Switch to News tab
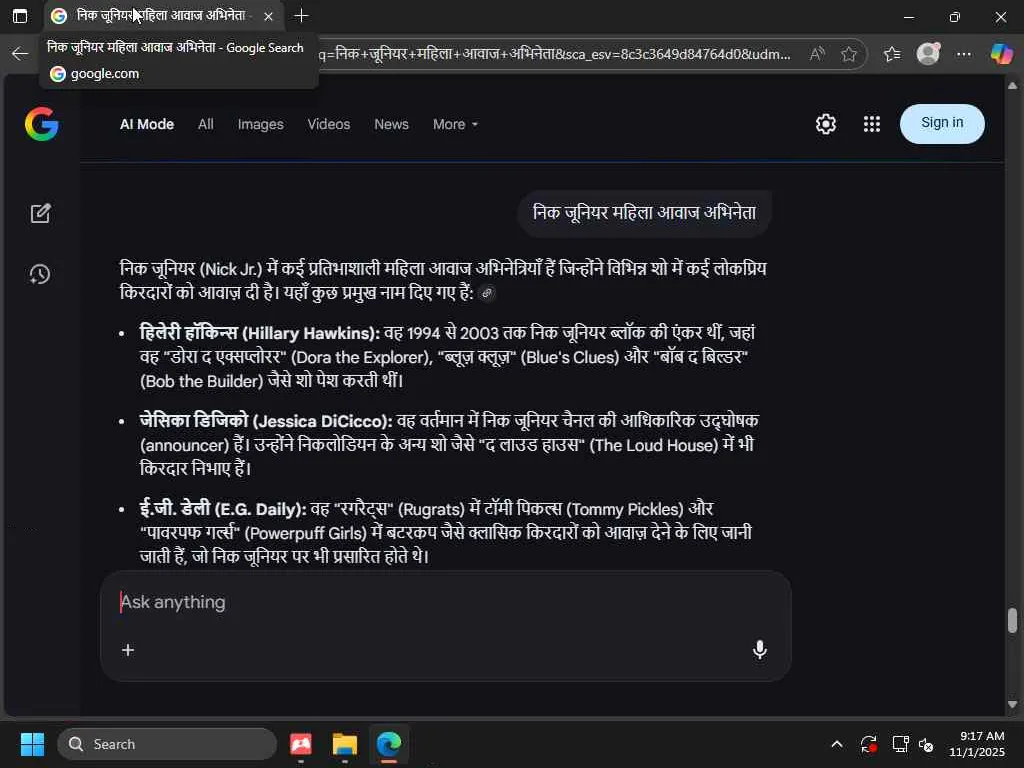 pos(391,124)
